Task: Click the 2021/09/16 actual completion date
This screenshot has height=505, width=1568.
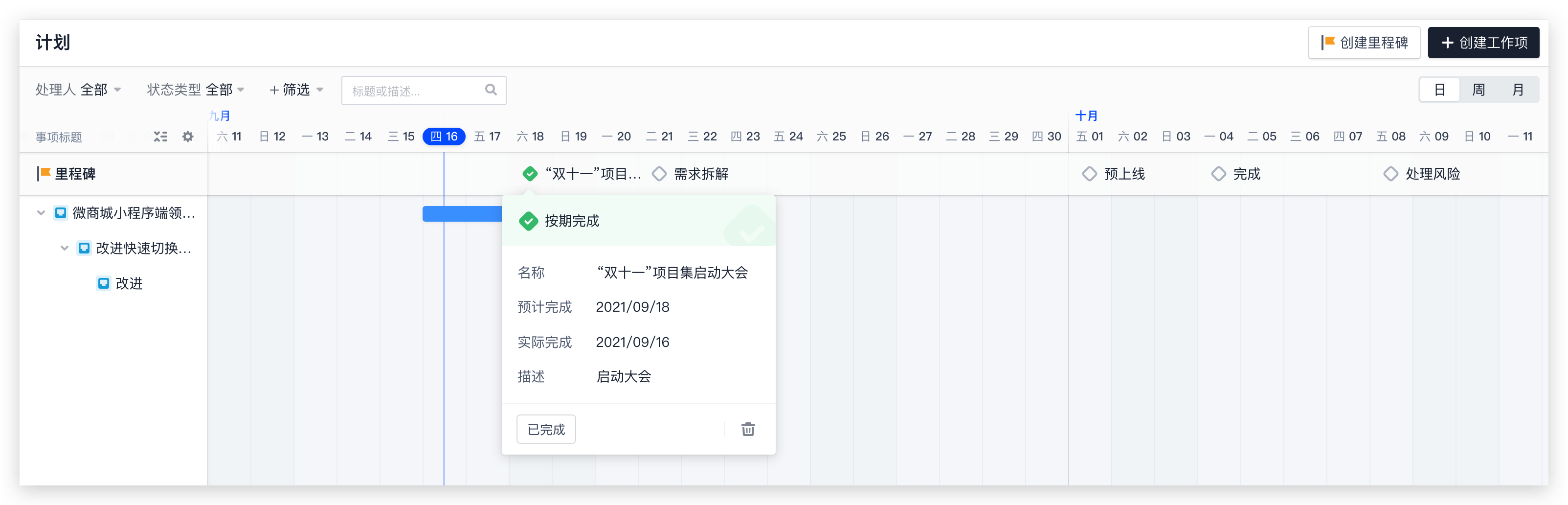Action: (632, 342)
